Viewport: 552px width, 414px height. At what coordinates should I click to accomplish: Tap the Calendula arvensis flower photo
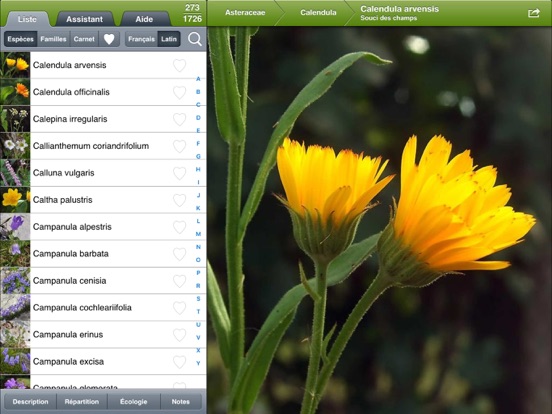[x=380, y=220]
